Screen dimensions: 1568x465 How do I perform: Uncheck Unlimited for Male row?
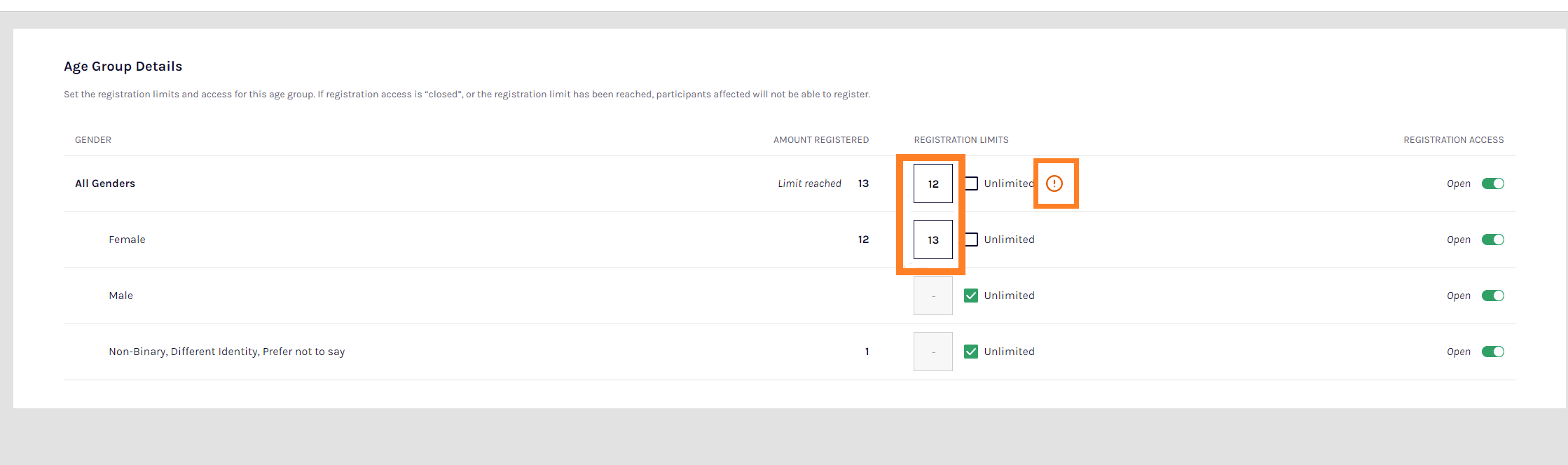click(x=971, y=296)
